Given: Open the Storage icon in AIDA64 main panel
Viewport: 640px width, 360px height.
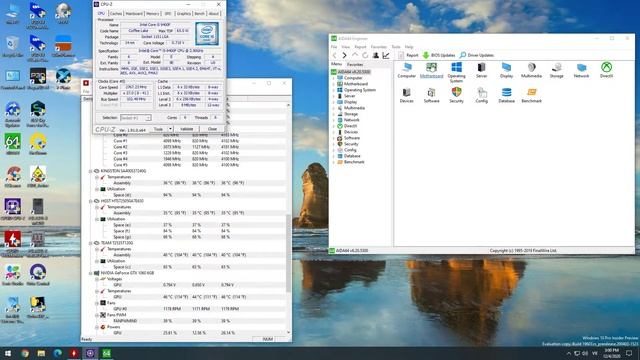Looking at the screenshot, I should (x=556, y=70).
